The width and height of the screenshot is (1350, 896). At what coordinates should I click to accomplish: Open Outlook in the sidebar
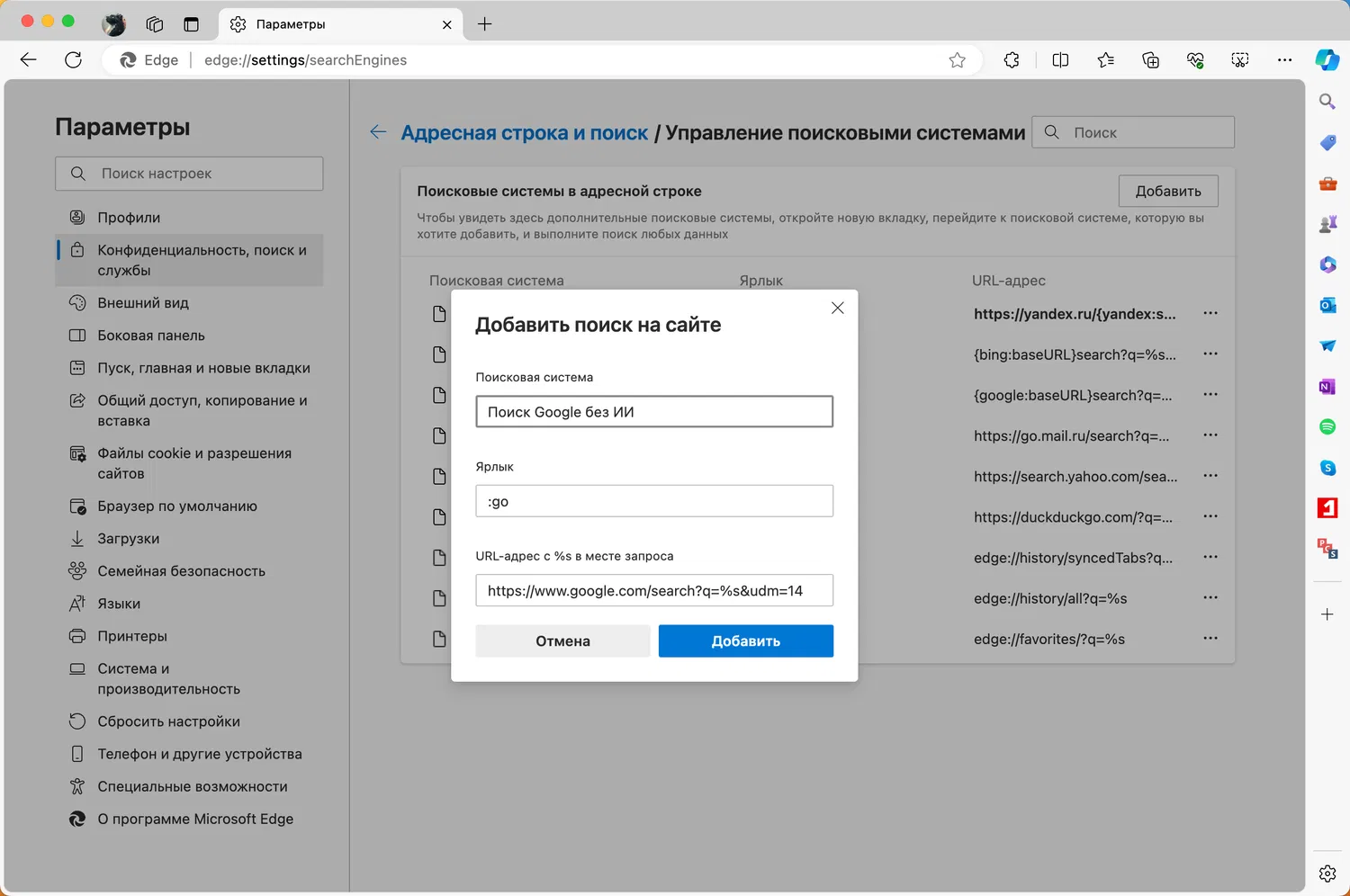1327,305
